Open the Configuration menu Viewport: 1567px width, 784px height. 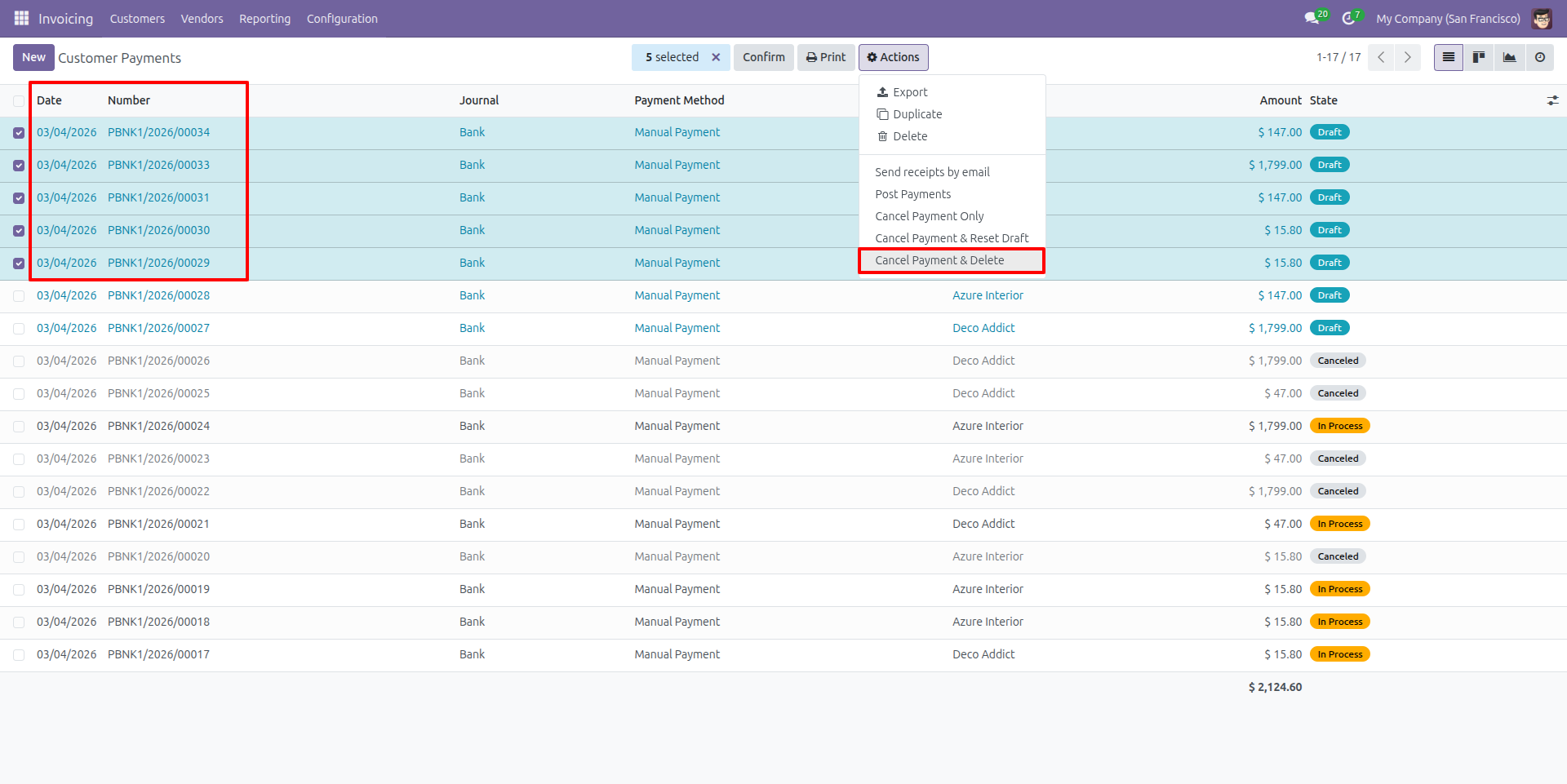pyautogui.click(x=342, y=19)
